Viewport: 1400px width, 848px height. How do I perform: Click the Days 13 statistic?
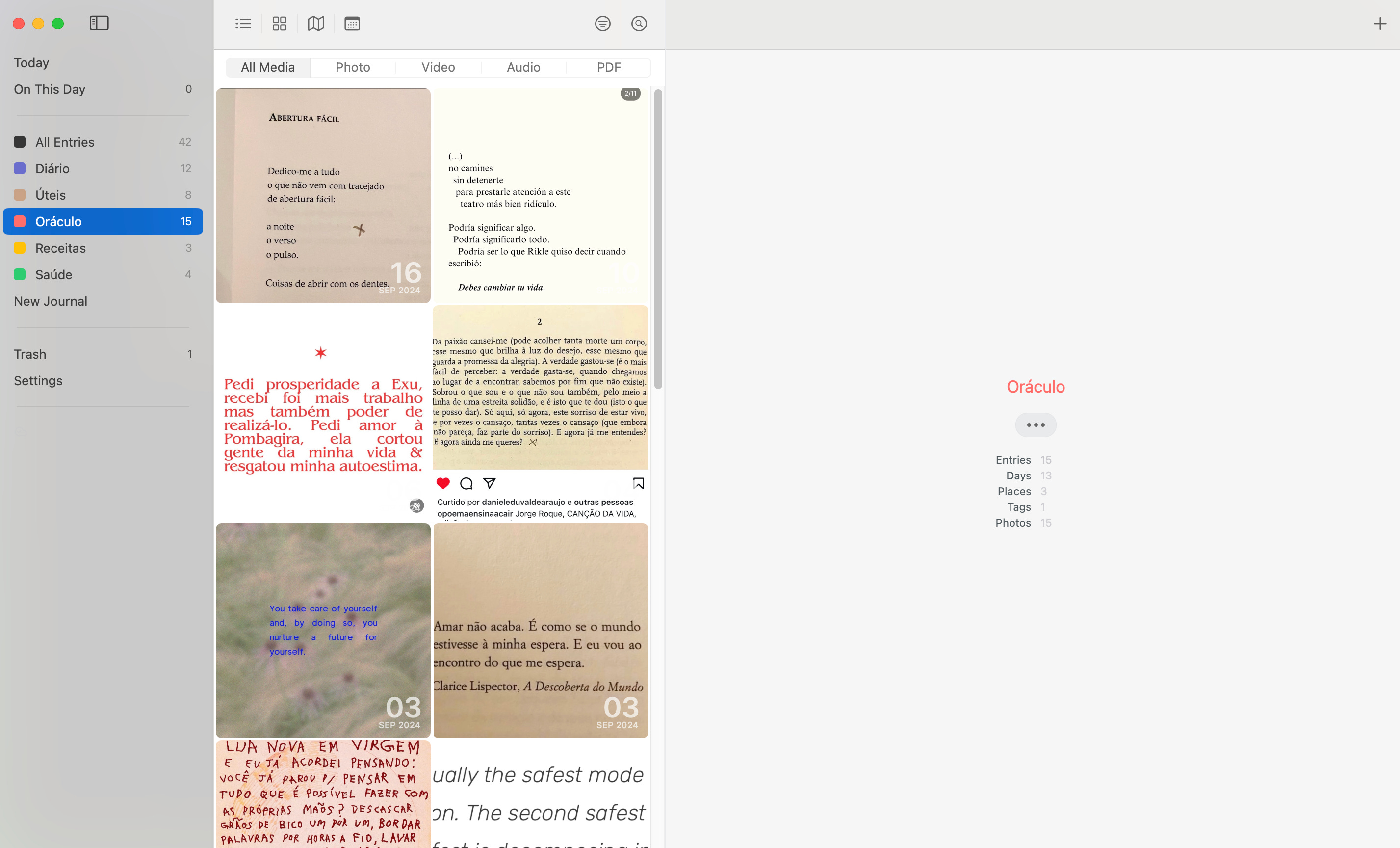tap(1028, 476)
